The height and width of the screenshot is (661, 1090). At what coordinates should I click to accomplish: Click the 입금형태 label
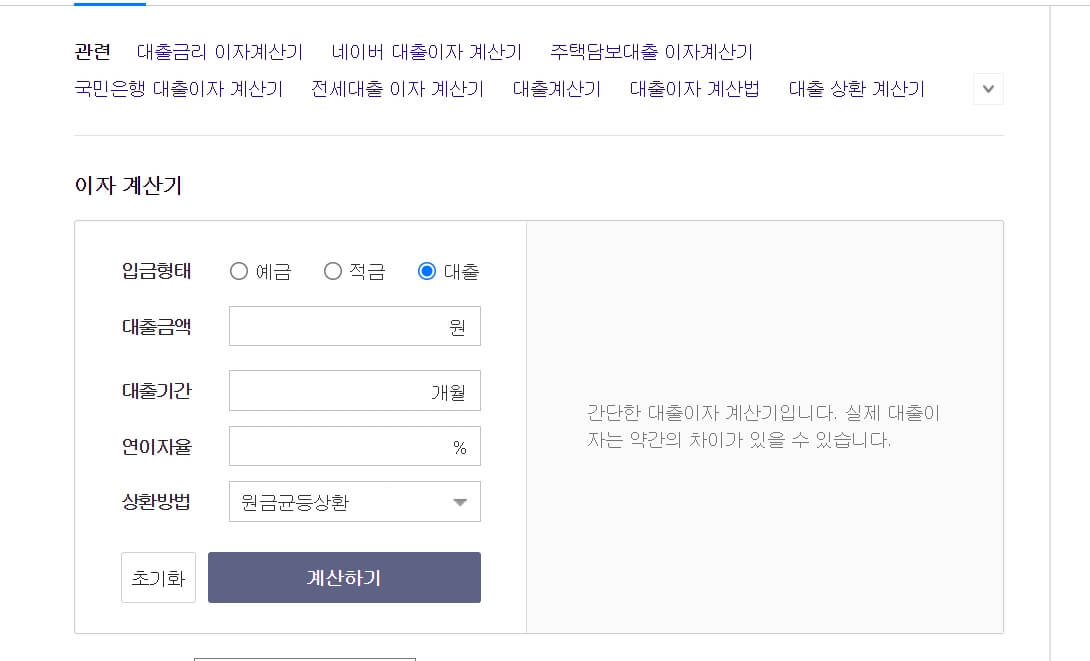click(156, 271)
